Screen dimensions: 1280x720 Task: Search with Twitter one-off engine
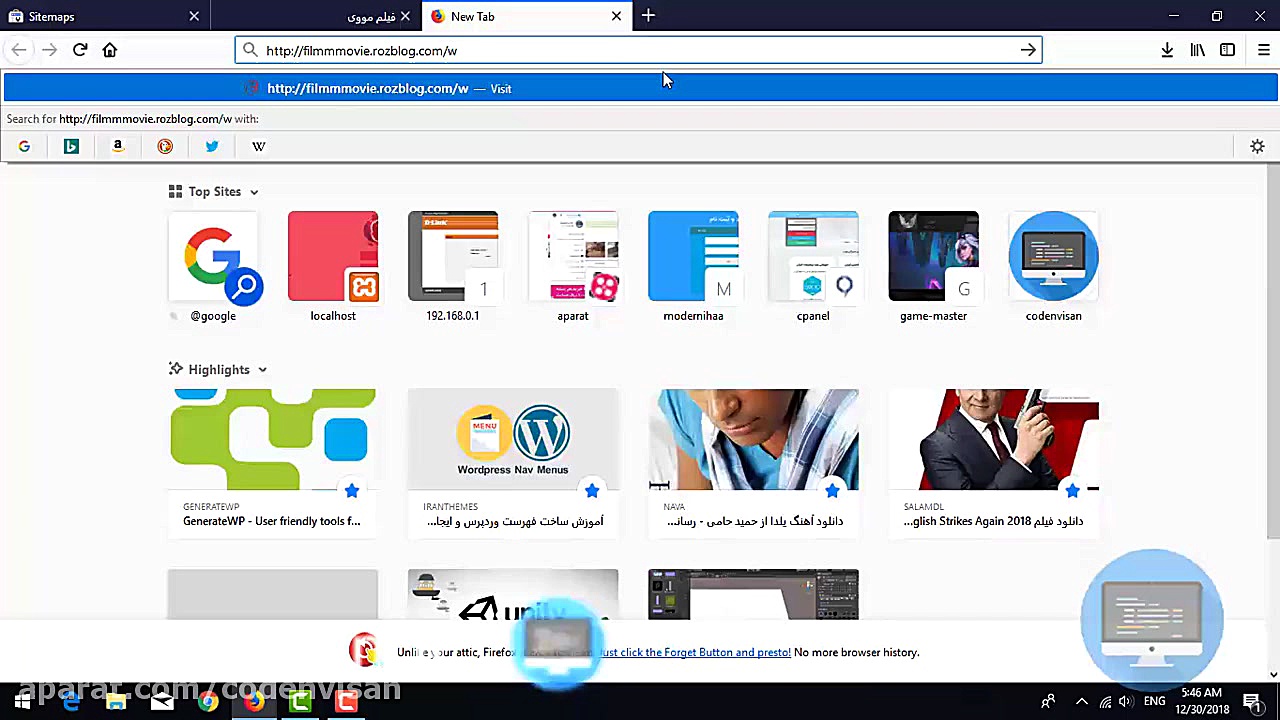212,146
